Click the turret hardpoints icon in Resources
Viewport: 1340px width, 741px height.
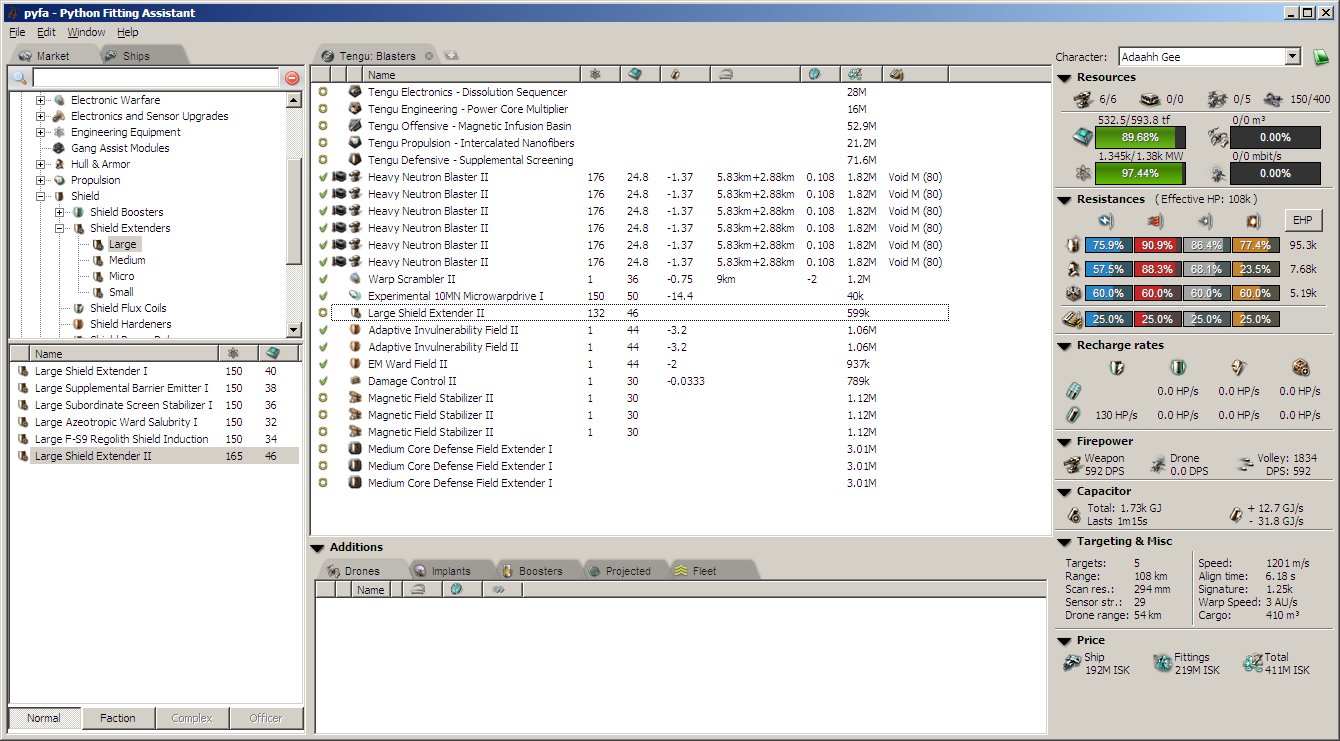point(1081,99)
